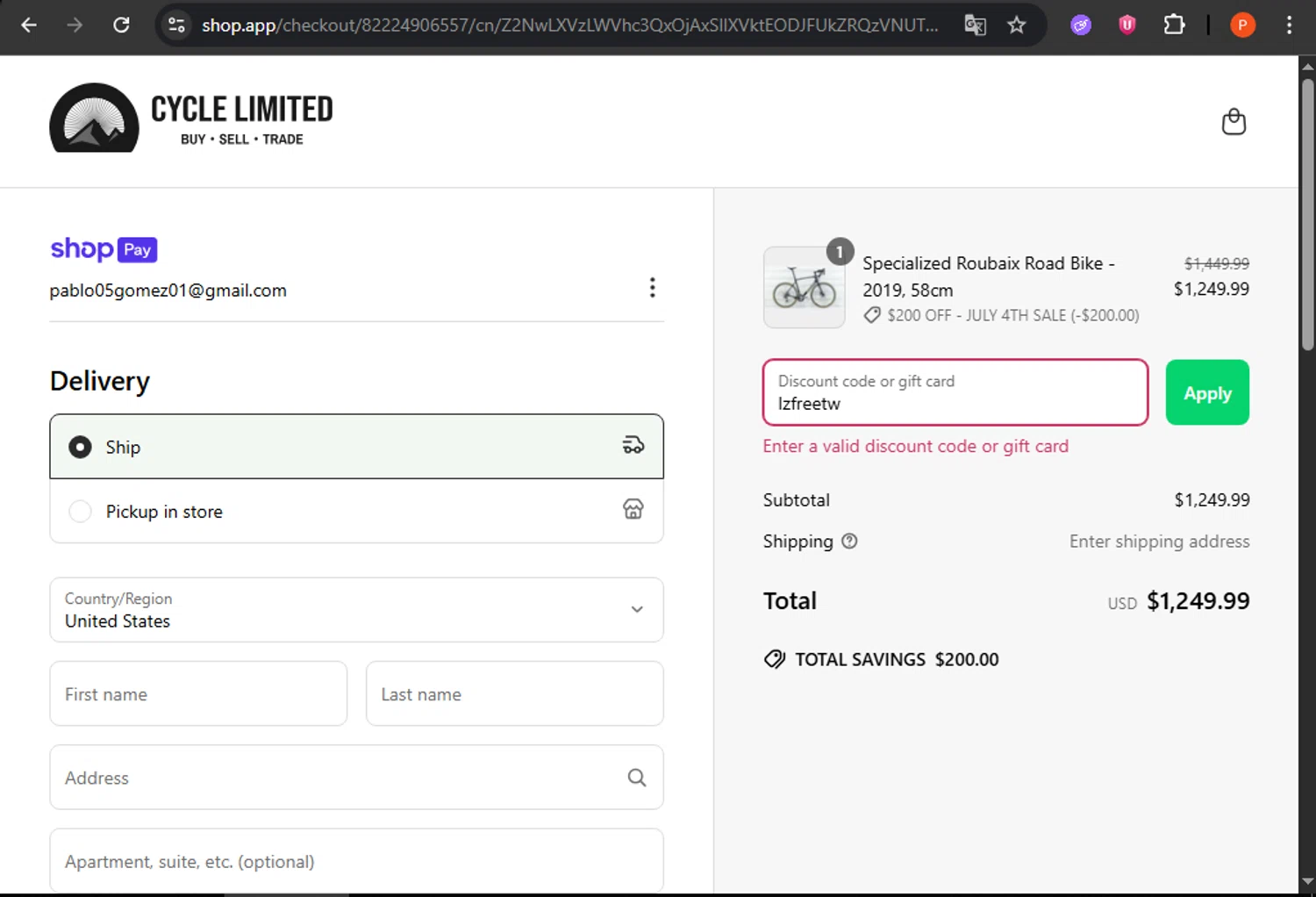Open the translate page icon
This screenshot has width=1316, height=897.
coord(975,25)
